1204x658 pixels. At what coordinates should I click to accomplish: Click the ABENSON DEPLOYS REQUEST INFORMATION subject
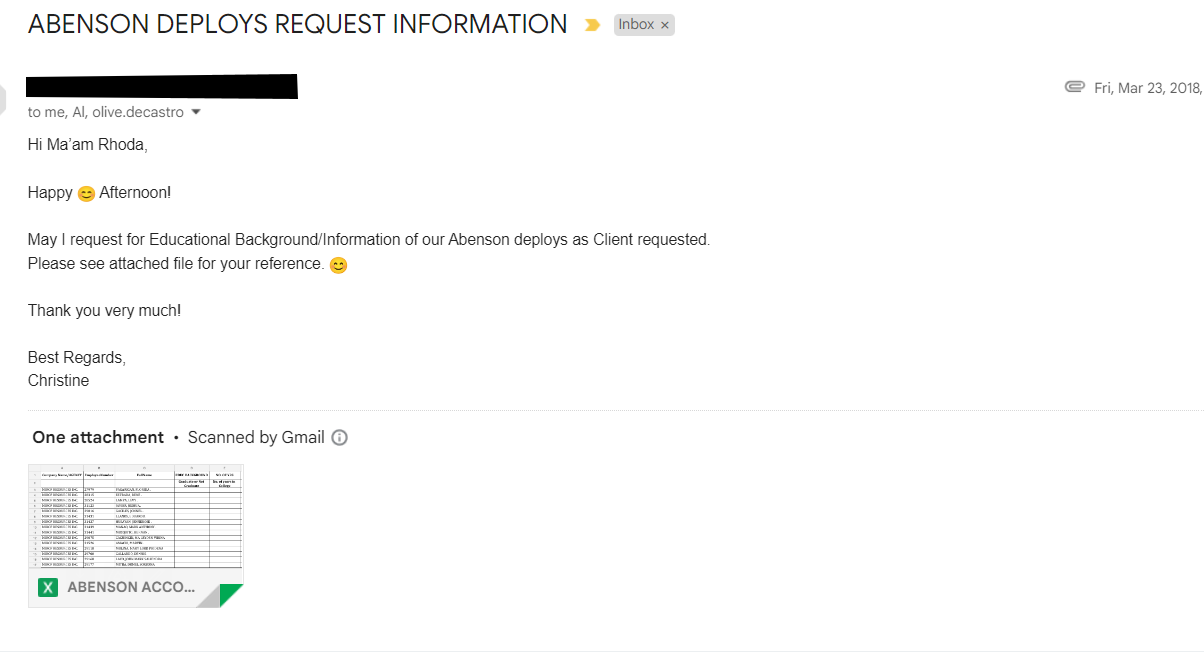coord(297,25)
